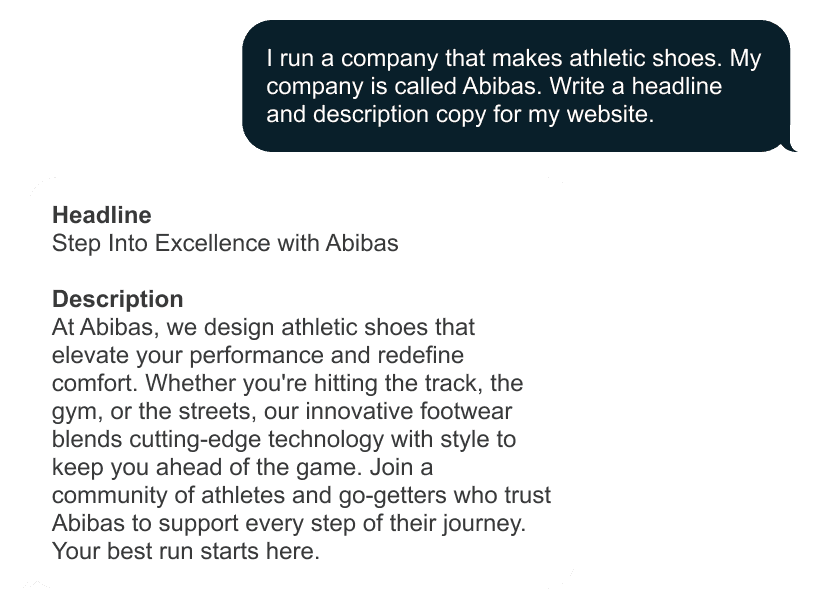Click the line starting 'comfort. Whether you're hitting'
This screenshot has width=818, height=609.
click(x=287, y=384)
